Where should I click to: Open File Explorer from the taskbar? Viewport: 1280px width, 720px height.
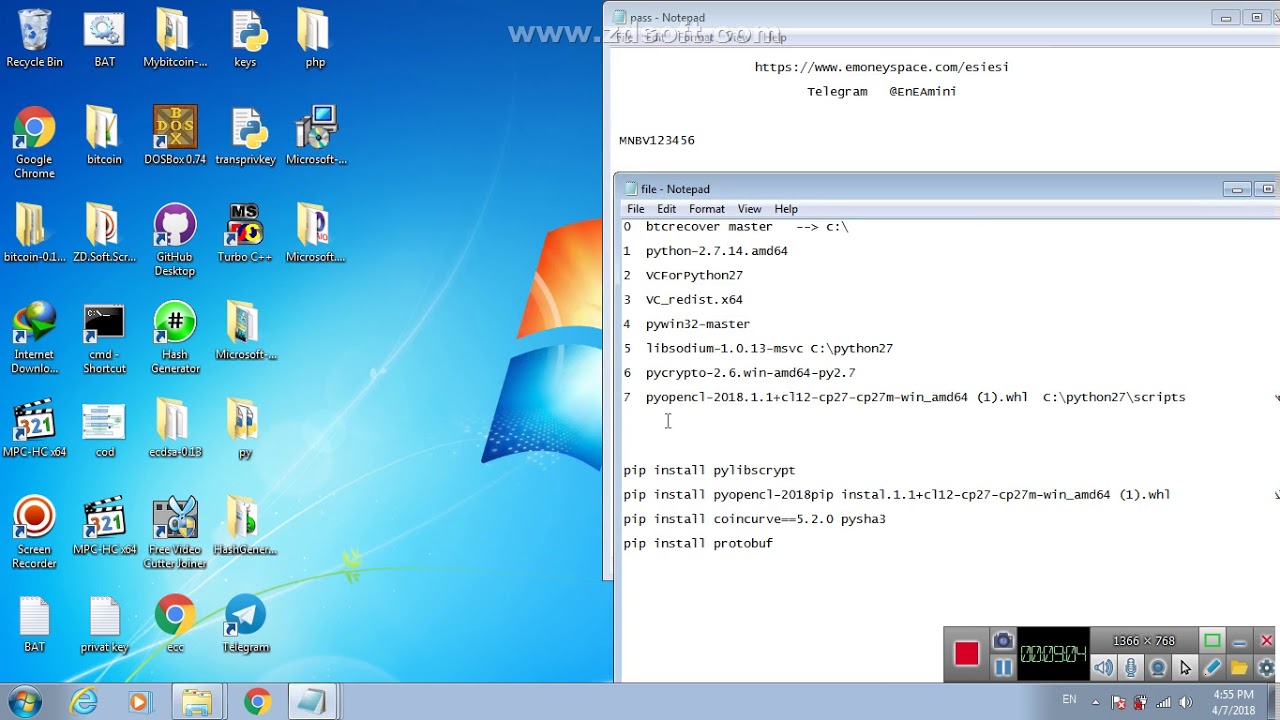[196, 703]
